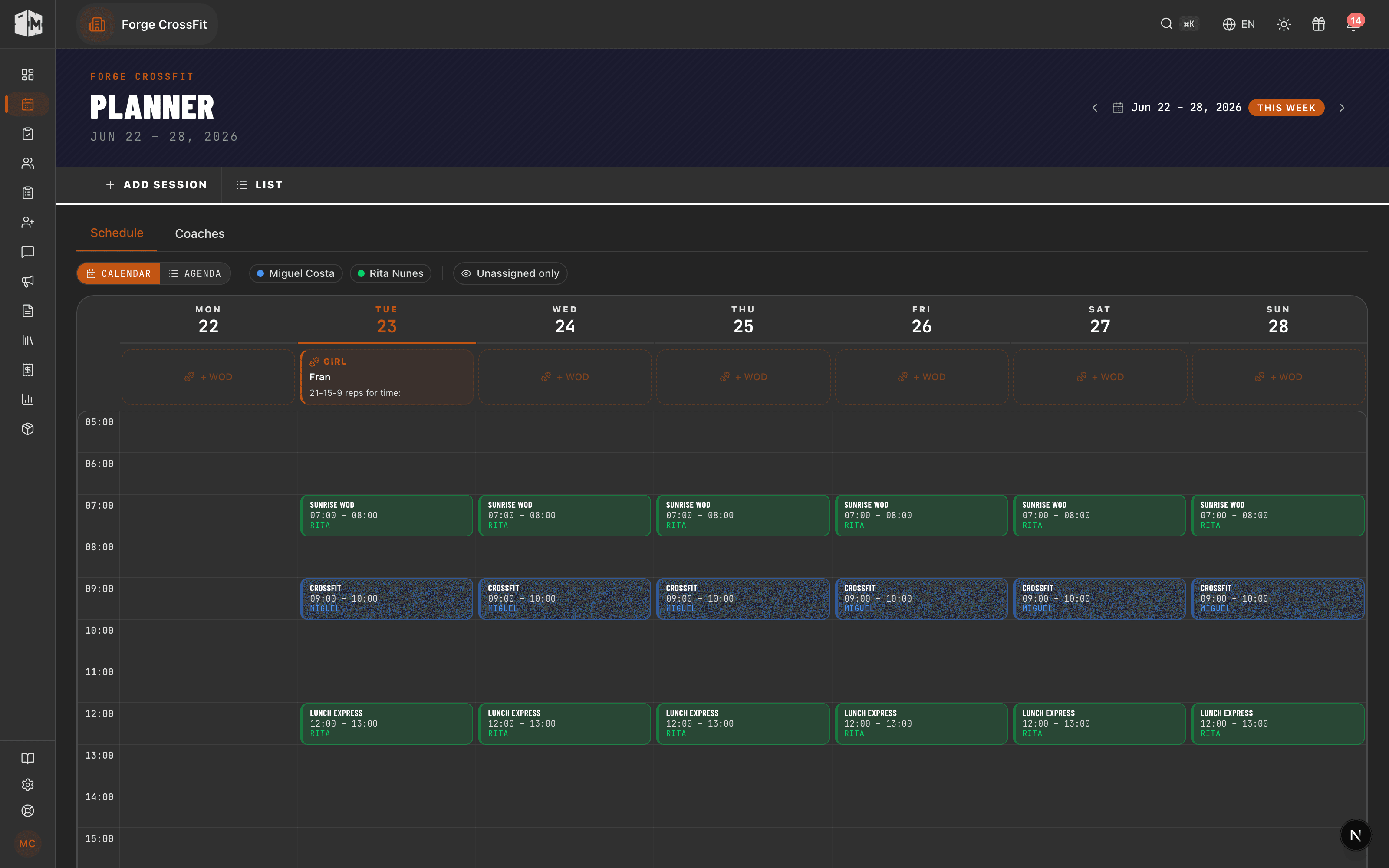
Task: Open the library books icon in sidebar
Action: coord(27,340)
